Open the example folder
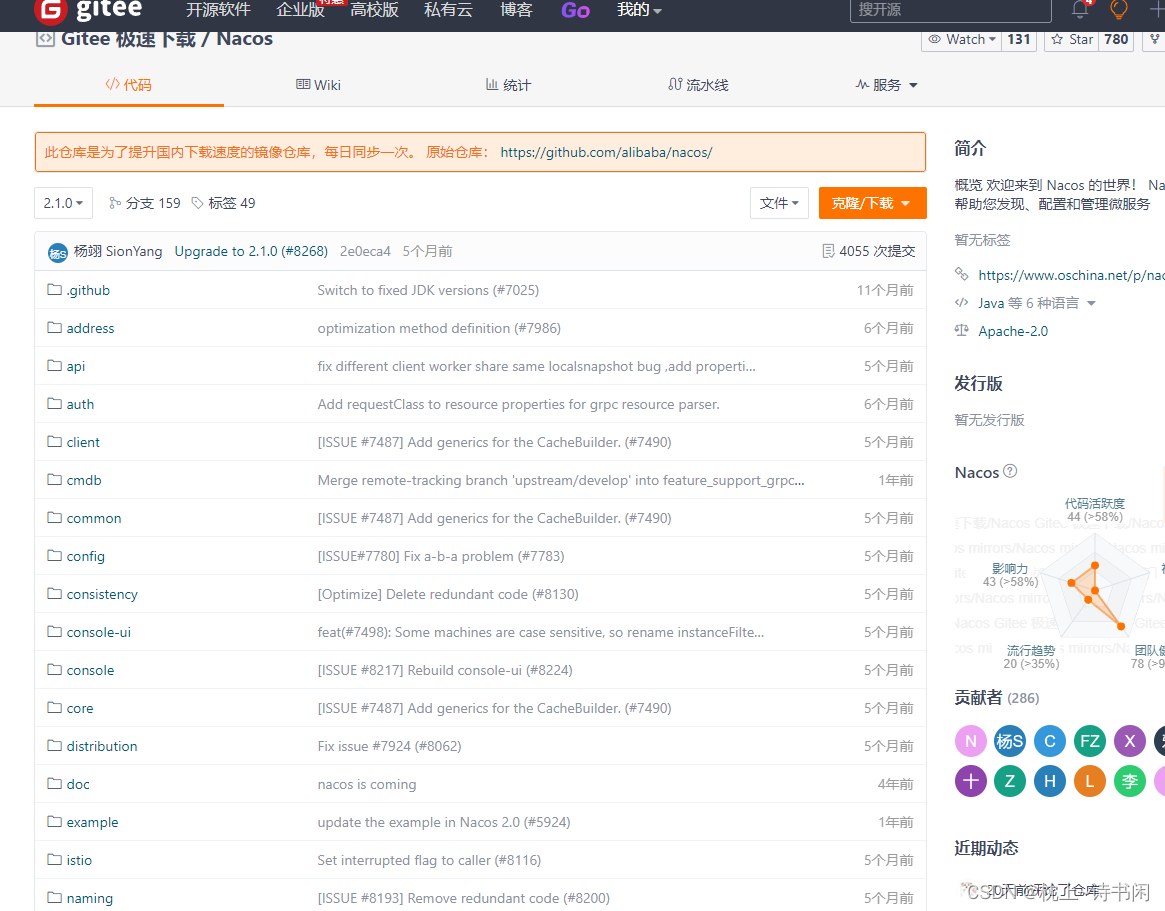Image resolution: width=1165 pixels, height=911 pixels. point(92,822)
